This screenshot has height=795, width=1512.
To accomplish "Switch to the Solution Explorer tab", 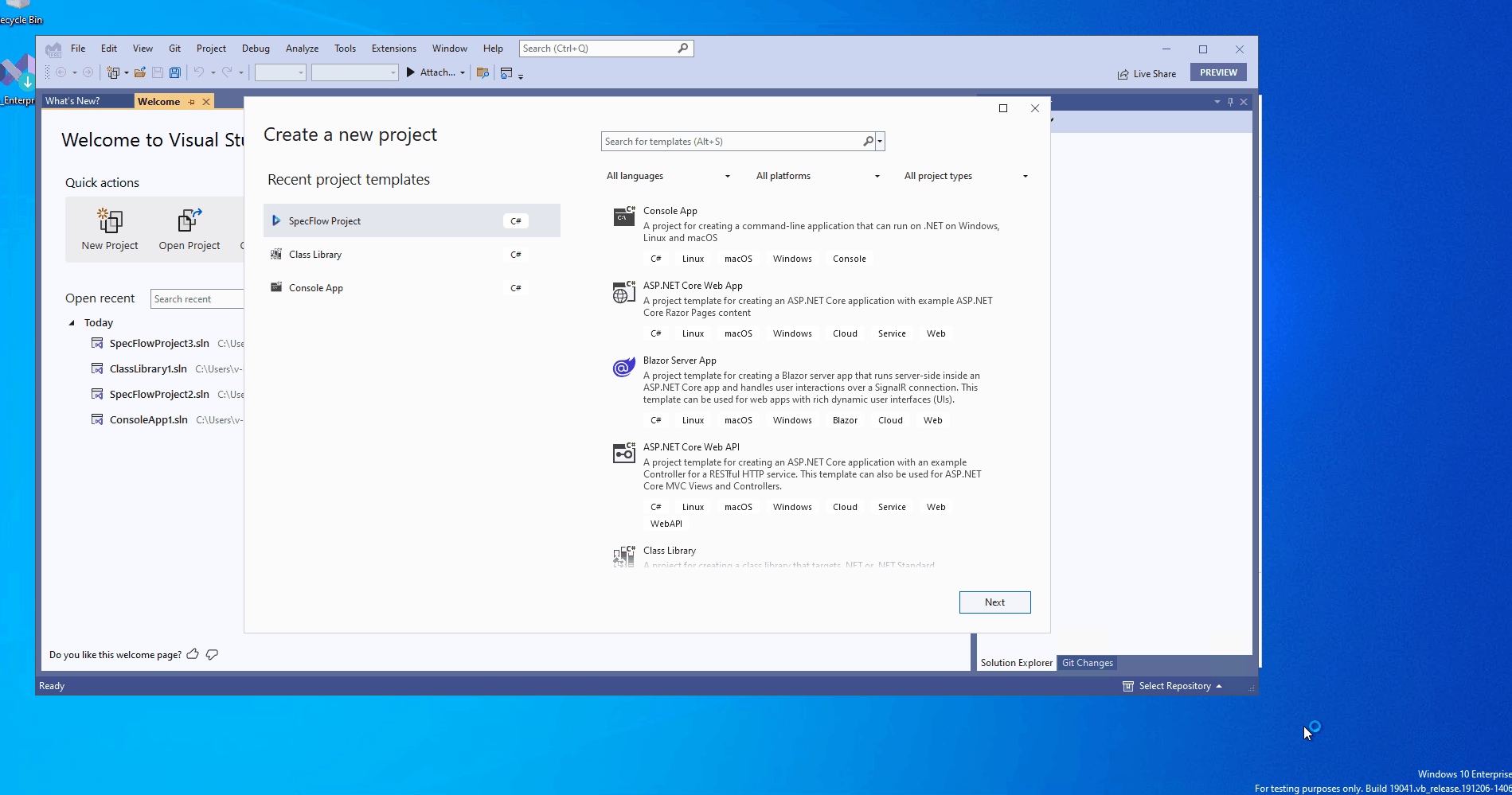I will (1017, 663).
